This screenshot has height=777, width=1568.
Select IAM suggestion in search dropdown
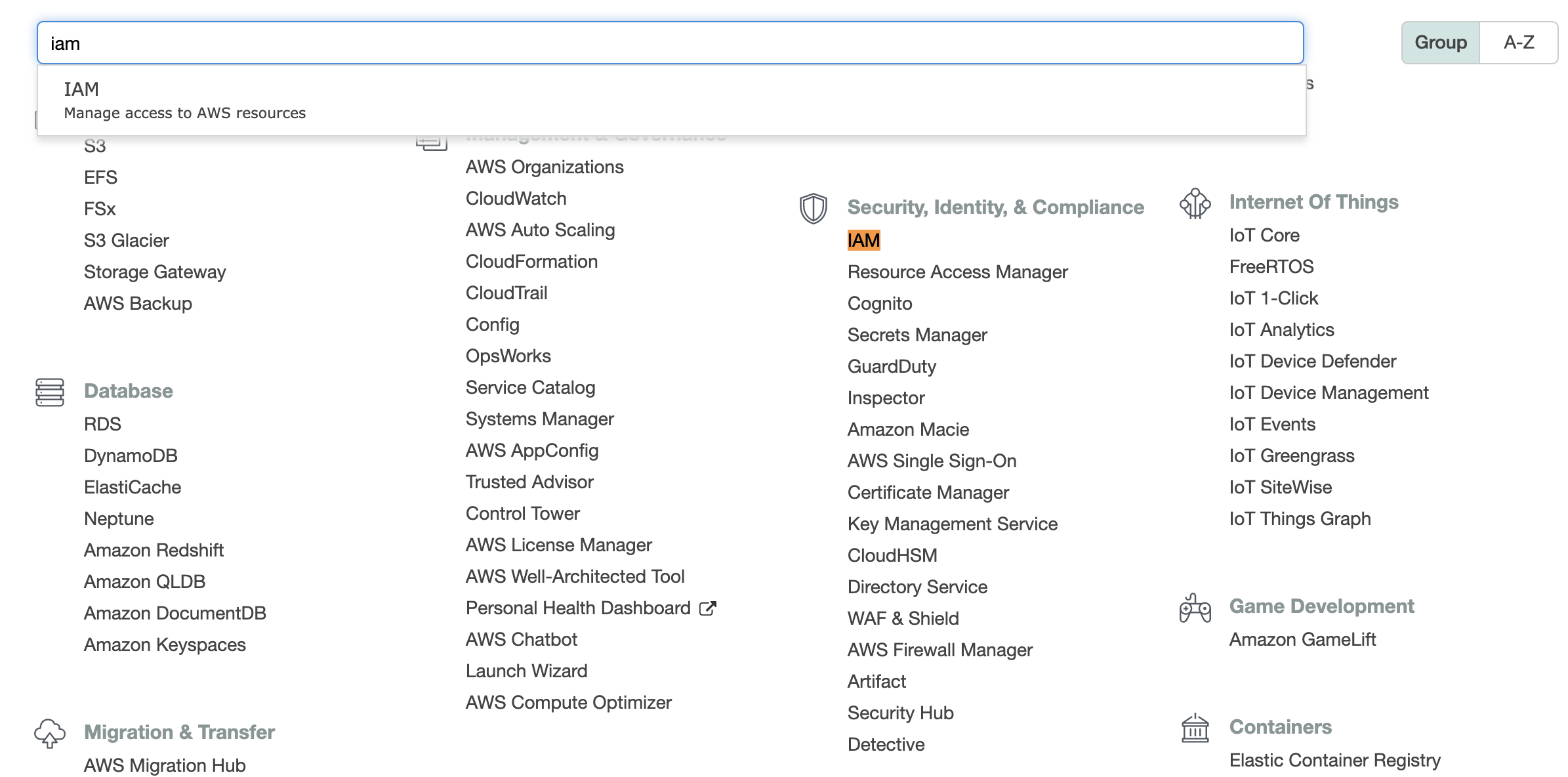pos(184,100)
